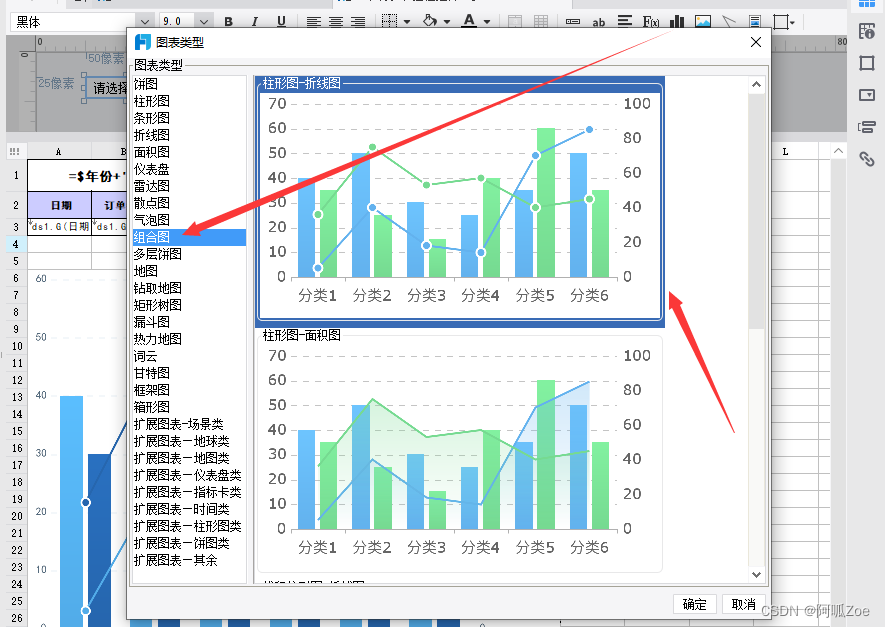
Task: Select 饼图 chart type
Action: [189, 84]
